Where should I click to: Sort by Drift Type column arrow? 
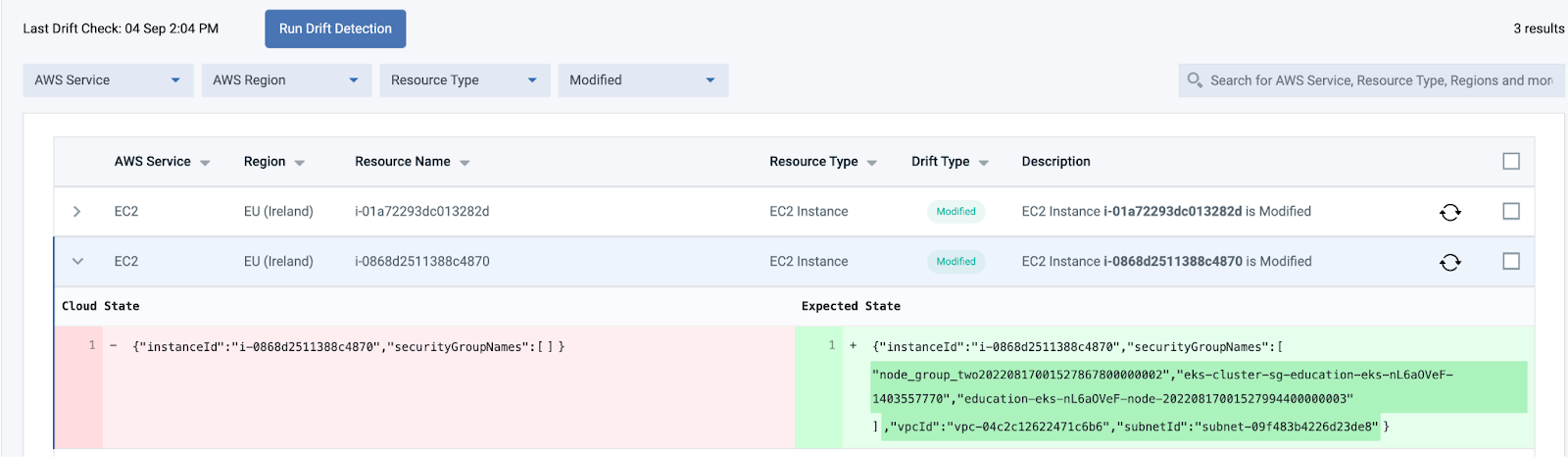(x=983, y=163)
